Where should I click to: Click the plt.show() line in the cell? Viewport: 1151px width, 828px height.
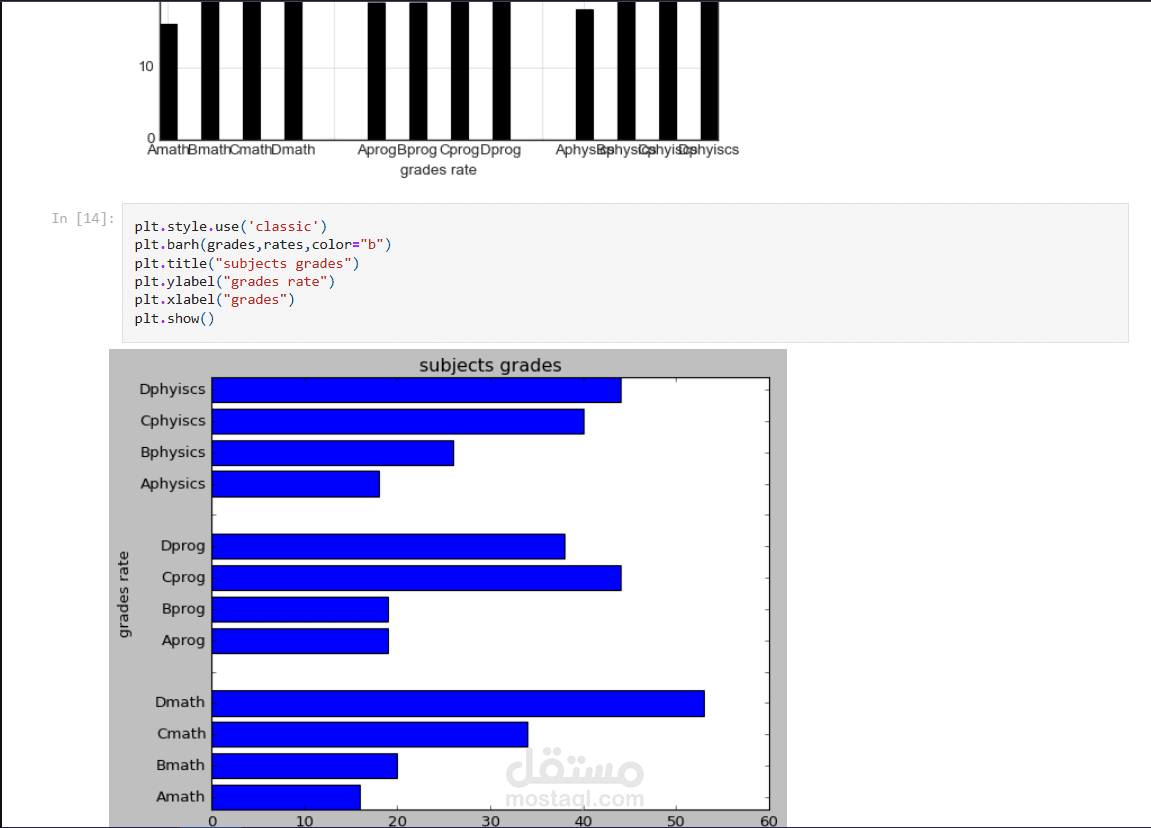click(x=174, y=319)
